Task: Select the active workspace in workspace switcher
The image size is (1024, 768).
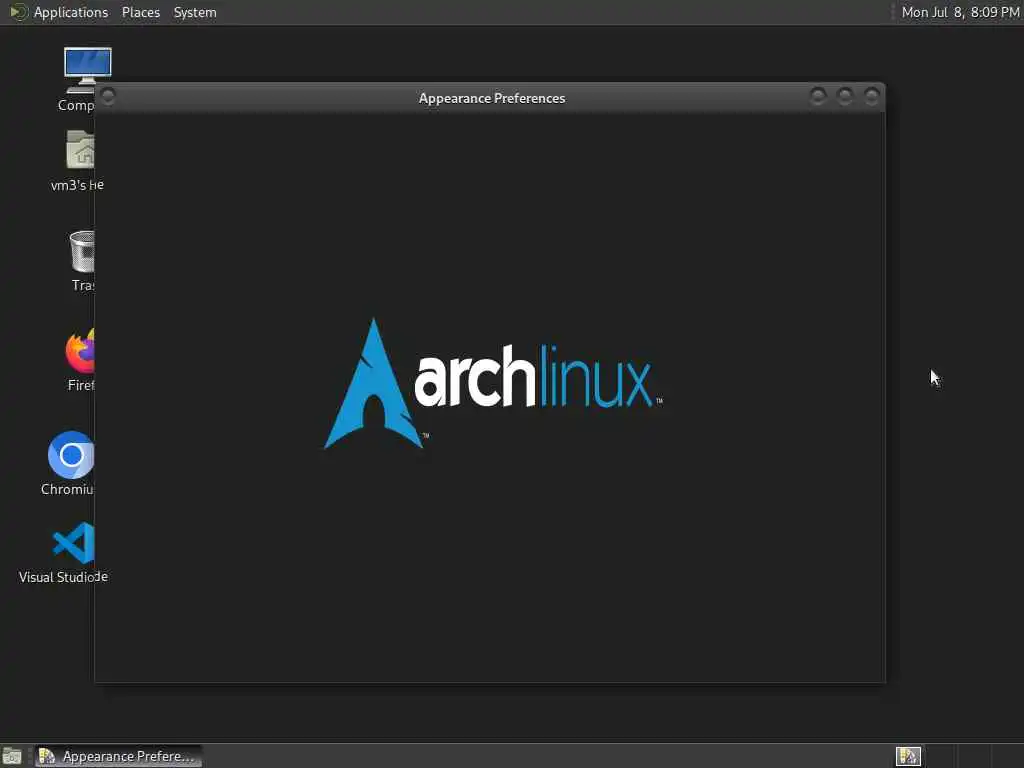Action: click(908, 756)
